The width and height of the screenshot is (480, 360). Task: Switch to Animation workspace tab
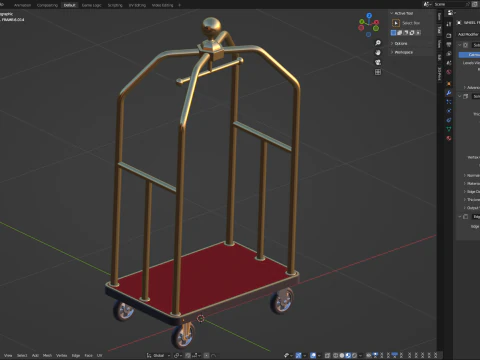tap(22, 5)
